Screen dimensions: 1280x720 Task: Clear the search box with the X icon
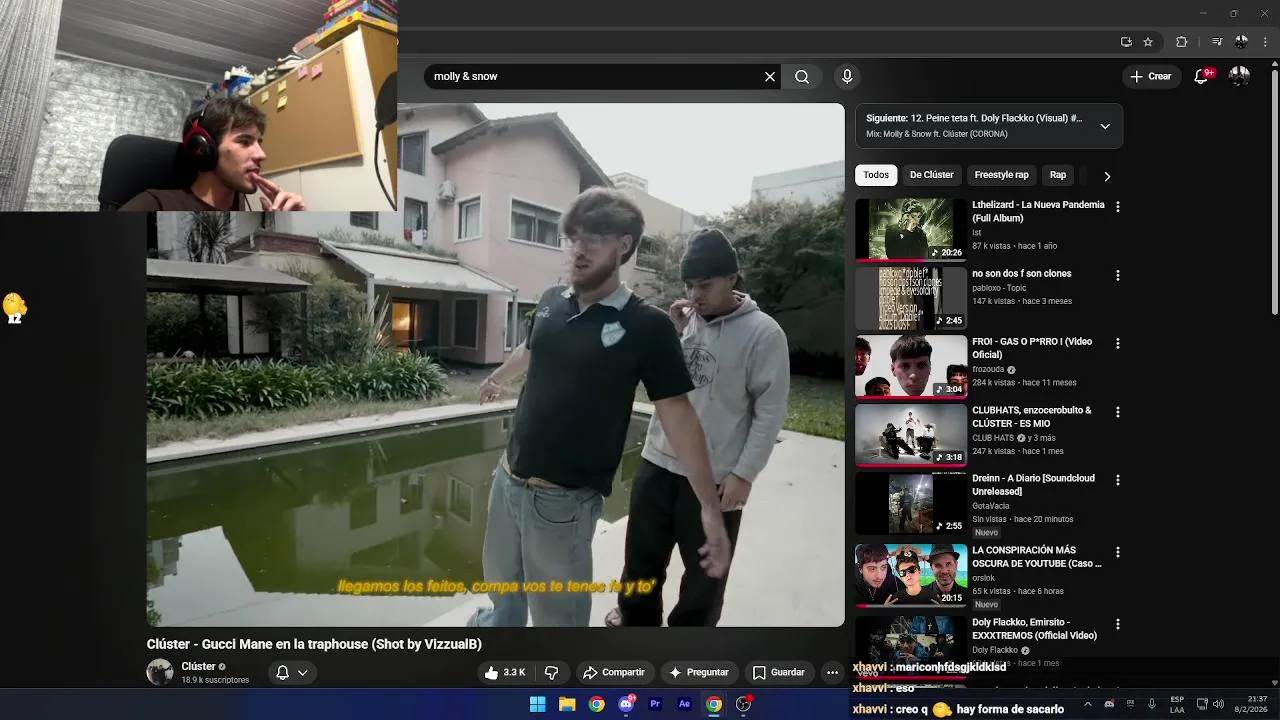(770, 77)
